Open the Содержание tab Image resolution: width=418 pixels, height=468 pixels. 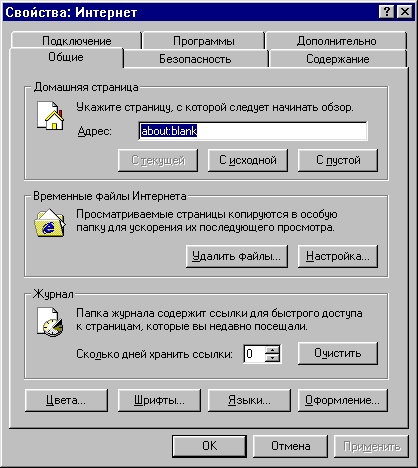(x=338, y=59)
